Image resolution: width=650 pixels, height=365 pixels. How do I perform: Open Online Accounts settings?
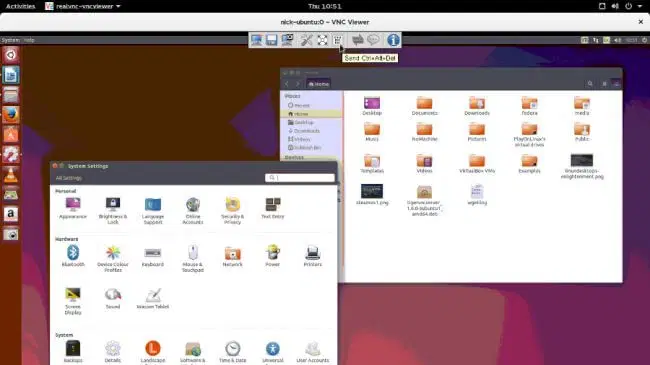point(193,211)
